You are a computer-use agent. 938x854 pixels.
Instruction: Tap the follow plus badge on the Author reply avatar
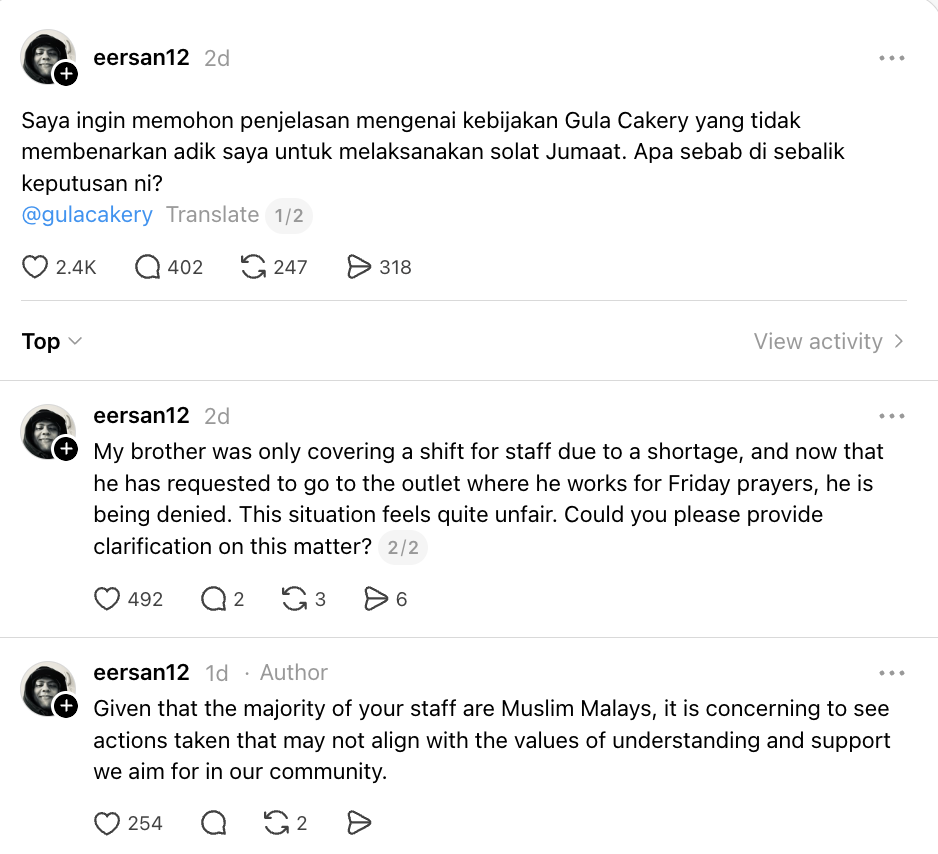pyautogui.click(x=66, y=707)
